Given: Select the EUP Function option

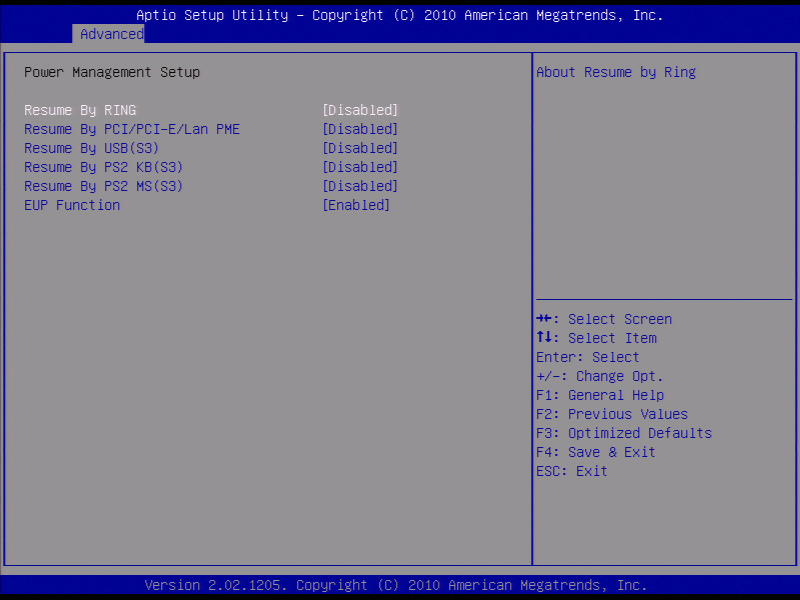Looking at the screenshot, I should click(x=72, y=205).
